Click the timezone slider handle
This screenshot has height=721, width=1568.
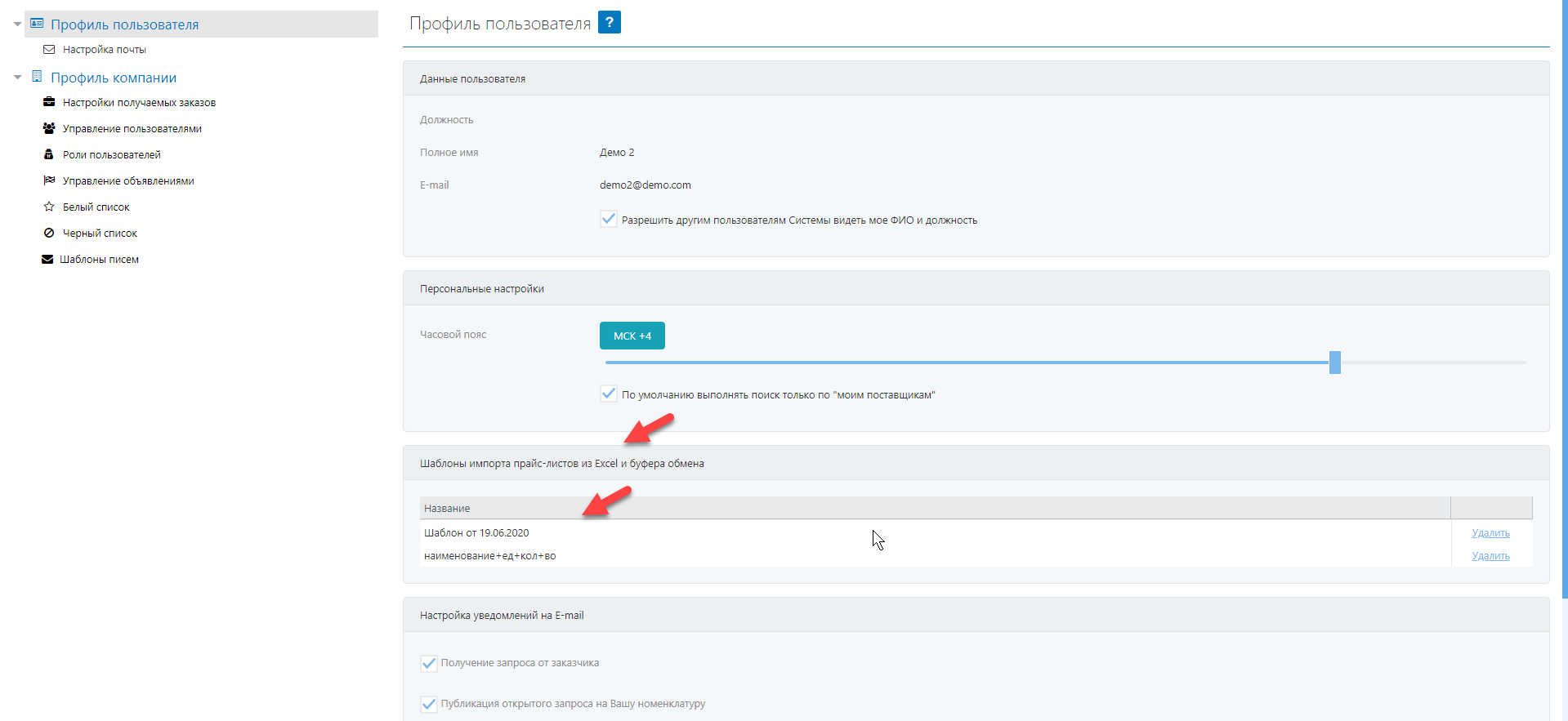1334,362
